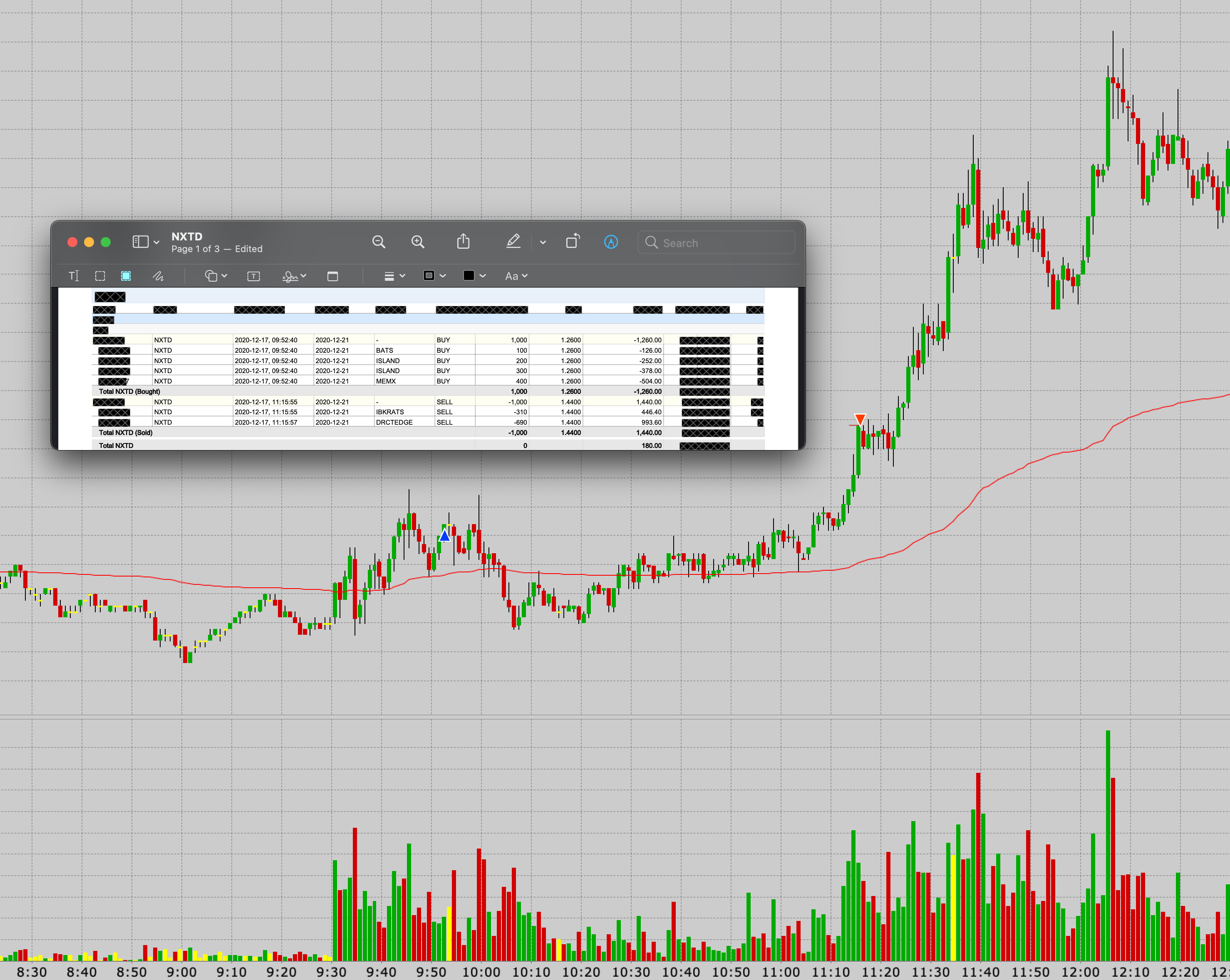Select the text selection tool
This screenshot has width=1230, height=980.
pos(74,276)
